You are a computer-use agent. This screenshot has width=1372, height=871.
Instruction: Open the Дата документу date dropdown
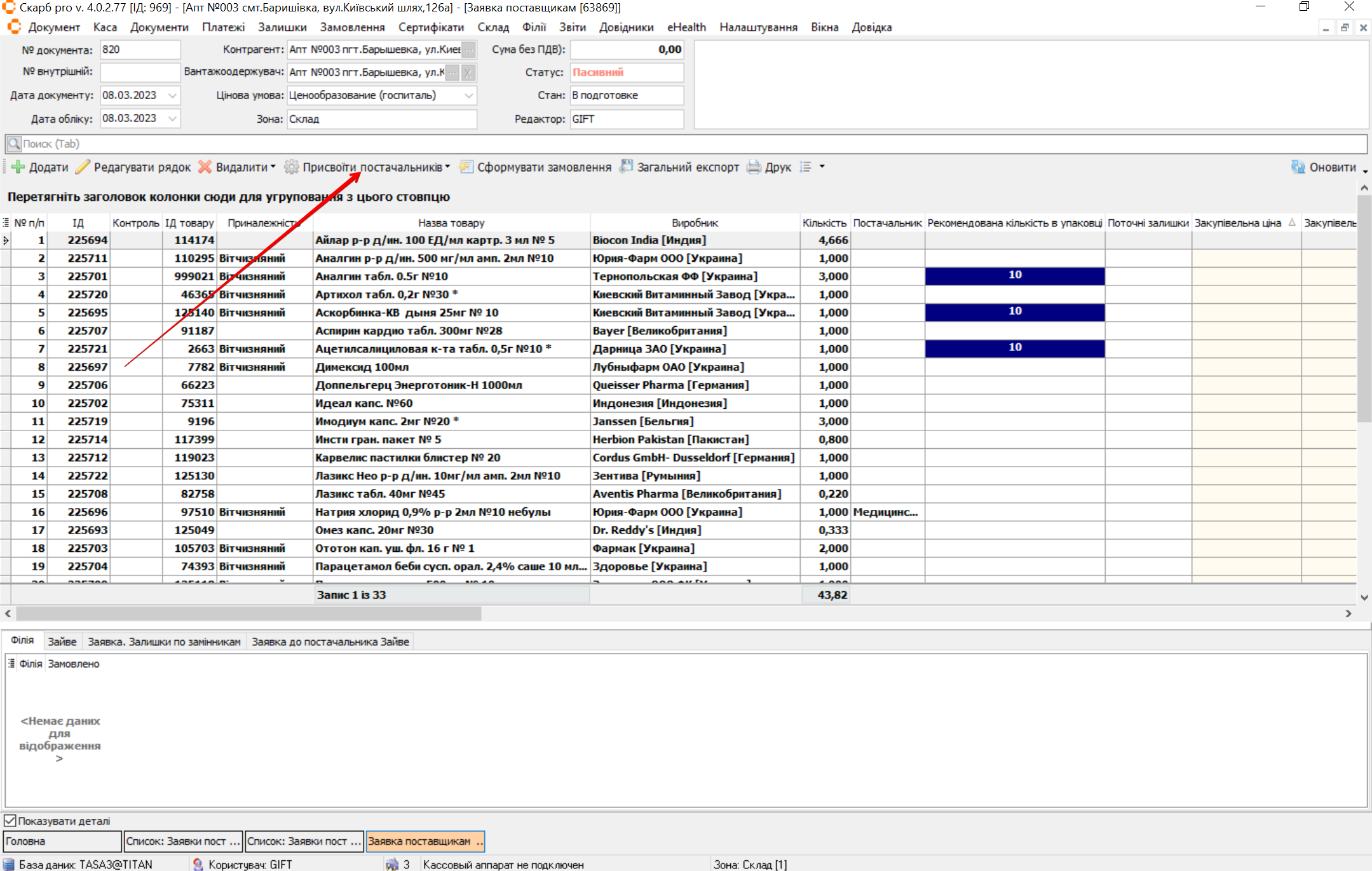[173, 95]
